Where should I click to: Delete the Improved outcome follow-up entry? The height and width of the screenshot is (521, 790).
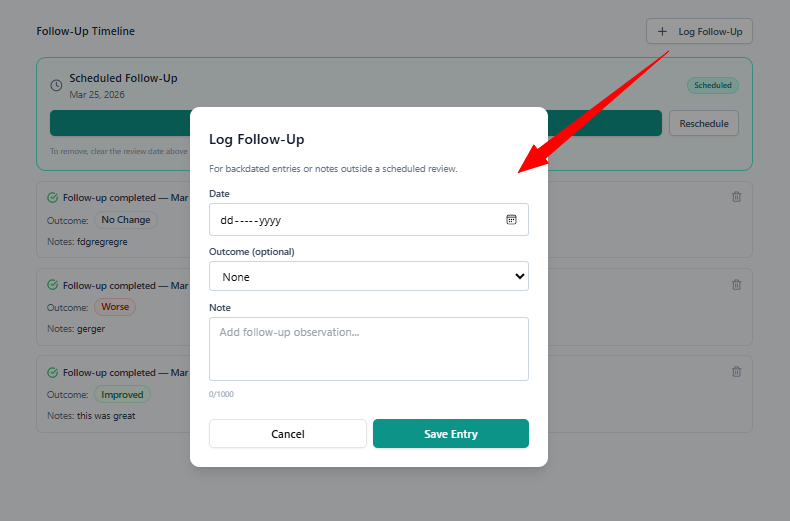[x=737, y=372]
